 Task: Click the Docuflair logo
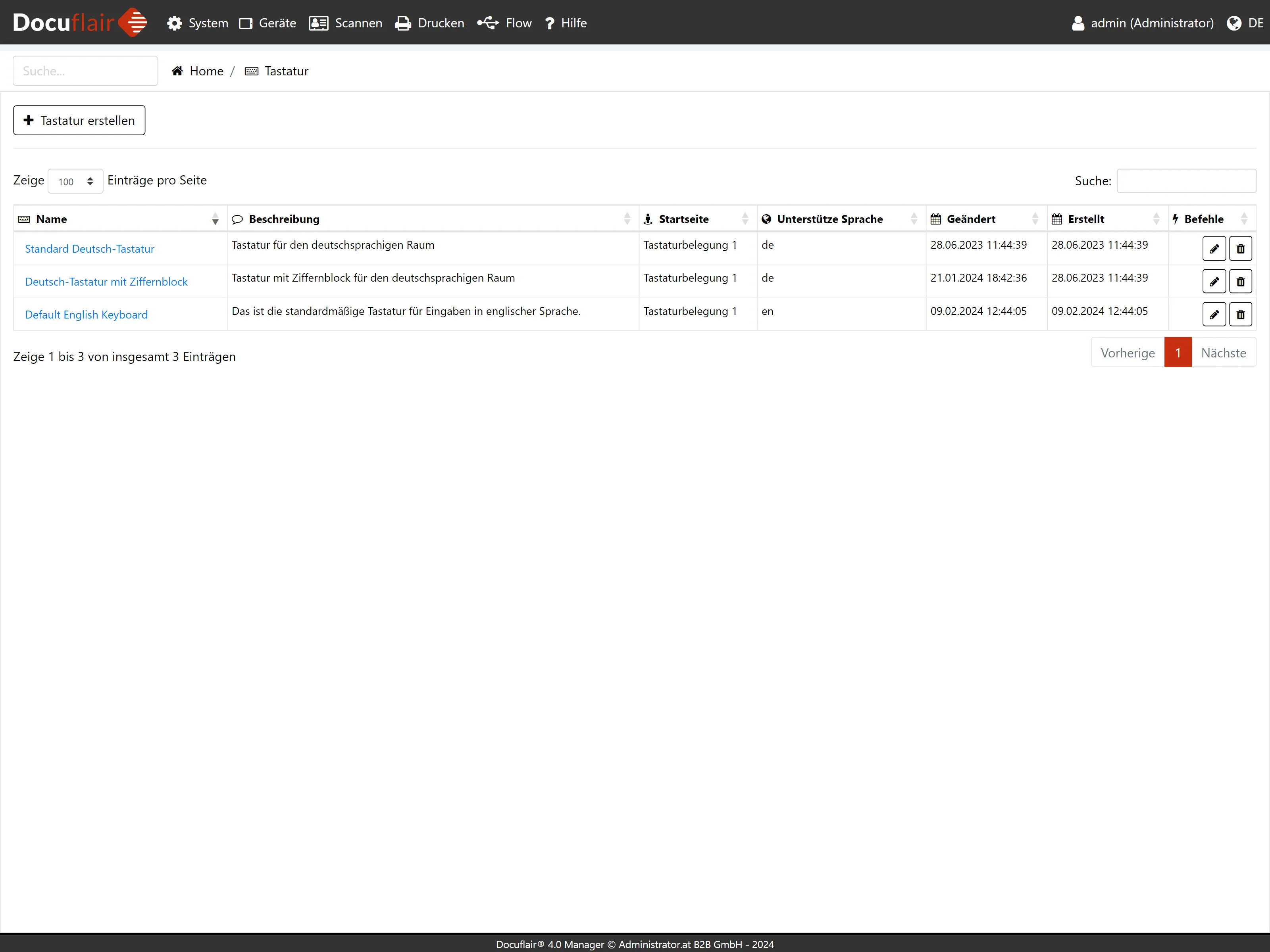(x=80, y=22)
